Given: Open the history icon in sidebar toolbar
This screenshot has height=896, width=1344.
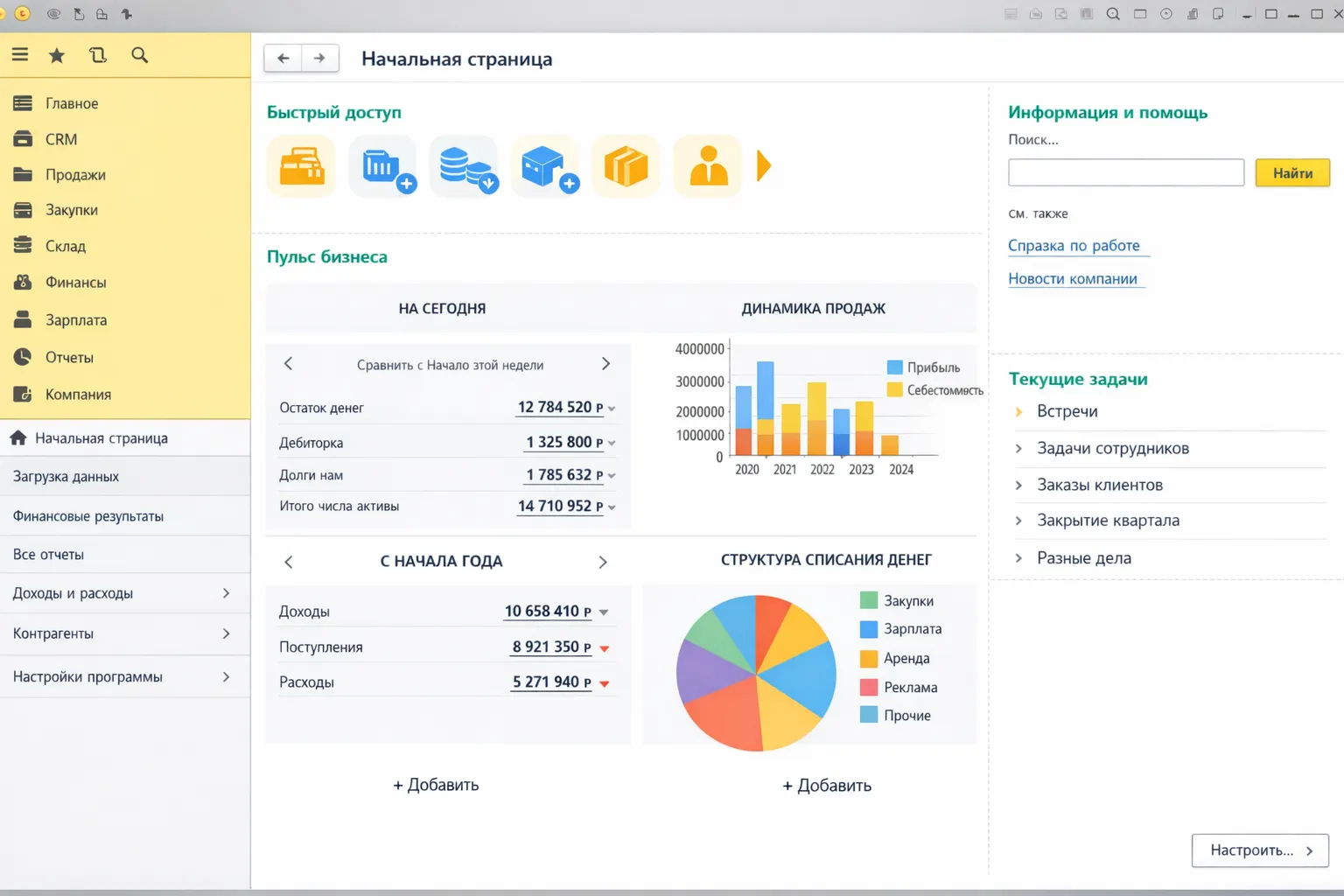Looking at the screenshot, I should [98, 55].
